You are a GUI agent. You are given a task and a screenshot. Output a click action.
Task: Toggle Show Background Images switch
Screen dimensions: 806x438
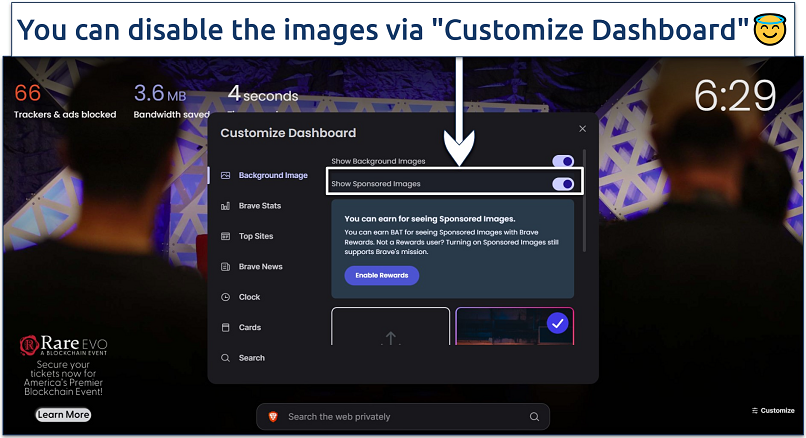point(563,161)
